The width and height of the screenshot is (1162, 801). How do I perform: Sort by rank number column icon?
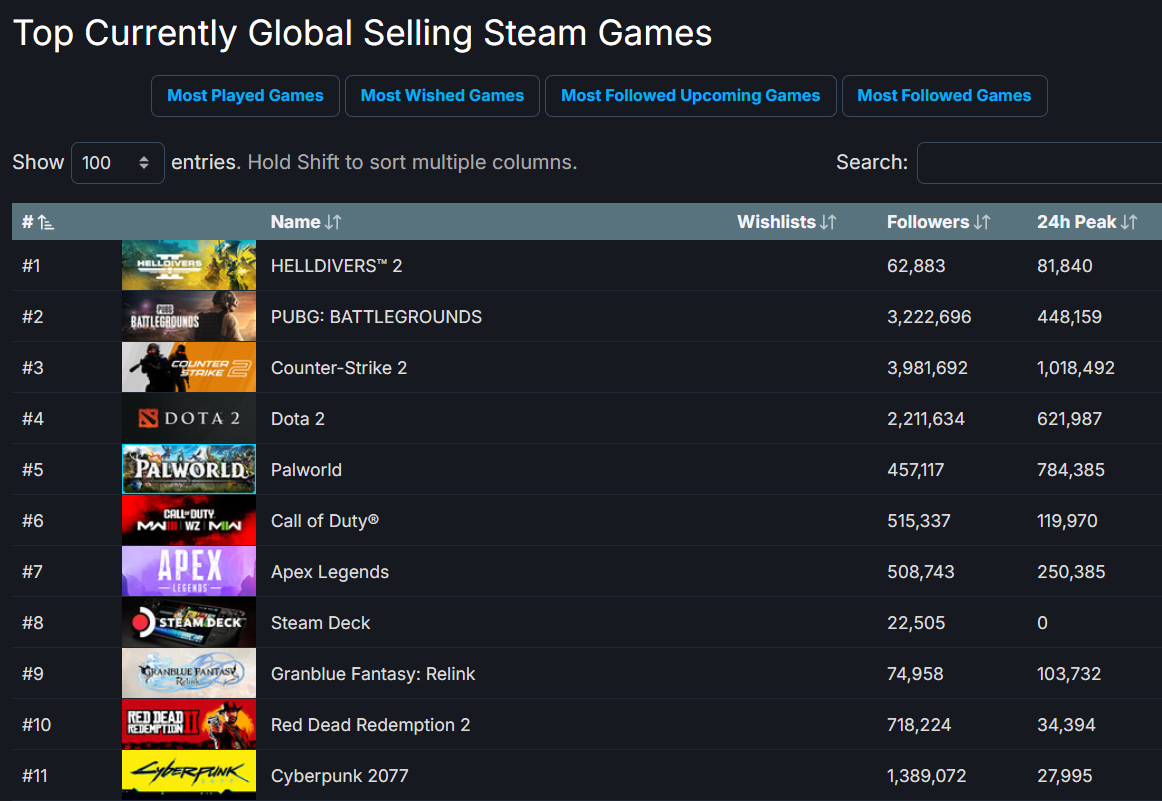[46, 222]
